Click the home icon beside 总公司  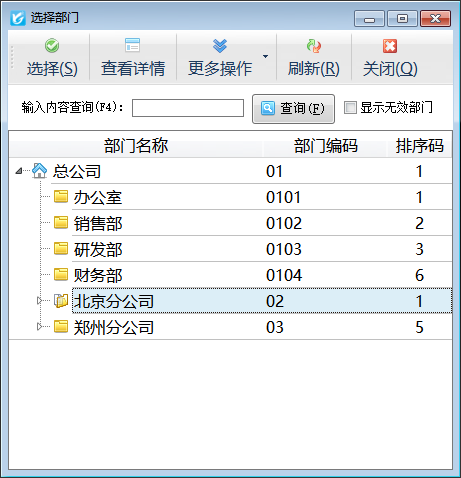click(x=39, y=171)
